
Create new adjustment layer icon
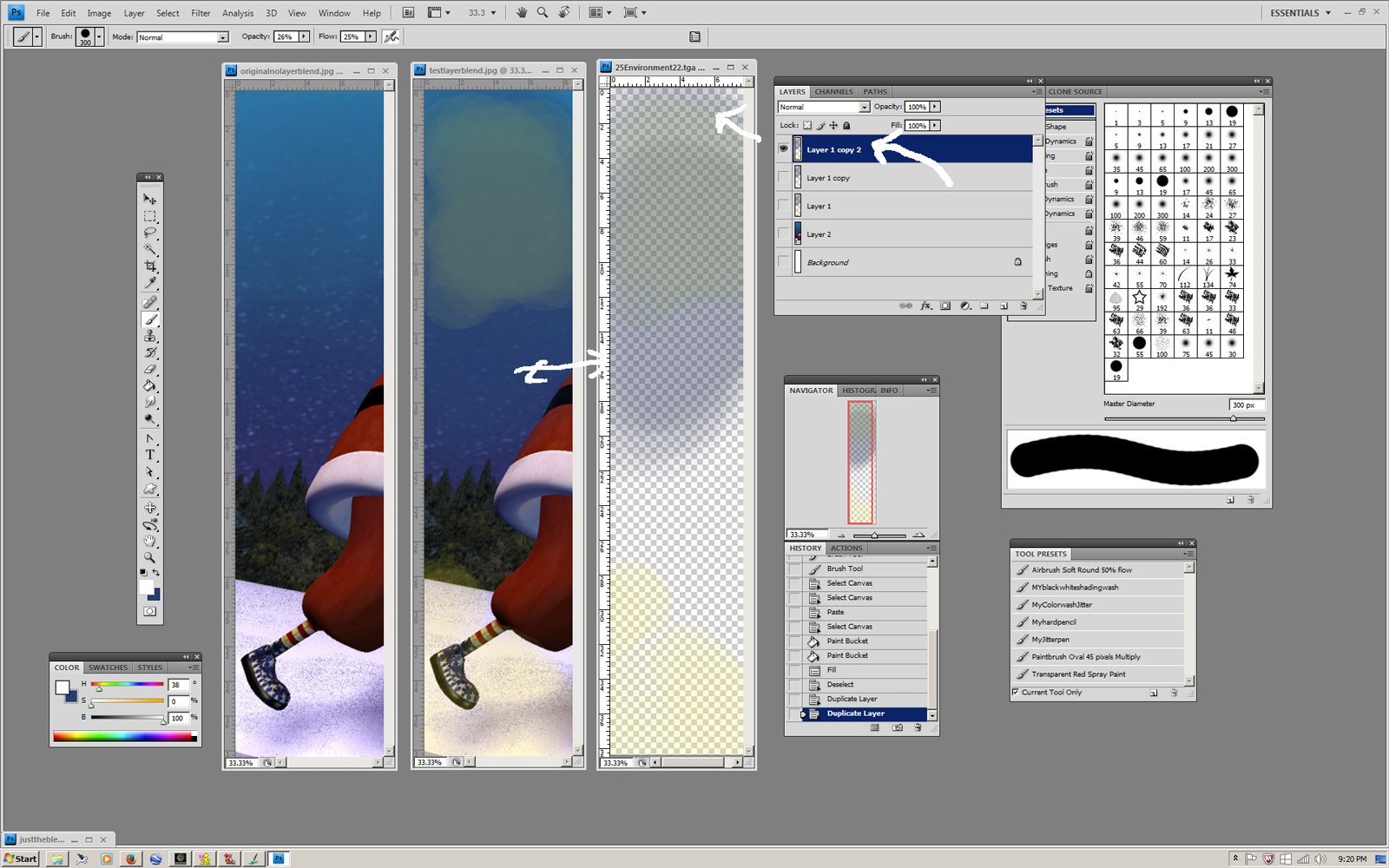coord(965,306)
